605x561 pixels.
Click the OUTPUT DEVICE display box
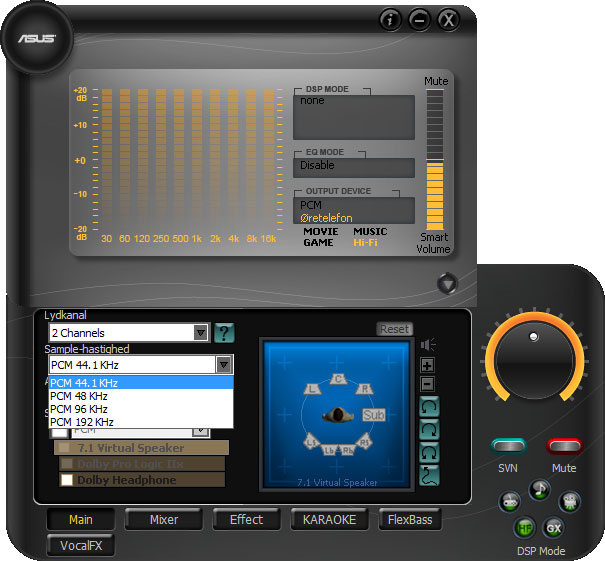[x=354, y=211]
